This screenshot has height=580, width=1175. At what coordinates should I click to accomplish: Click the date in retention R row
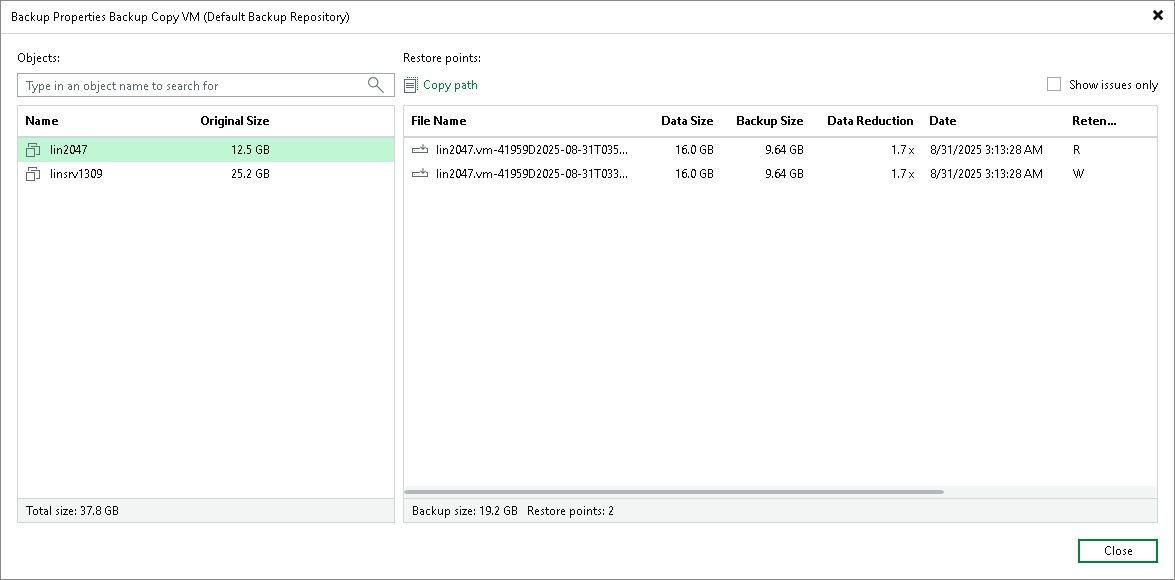click(986, 150)
